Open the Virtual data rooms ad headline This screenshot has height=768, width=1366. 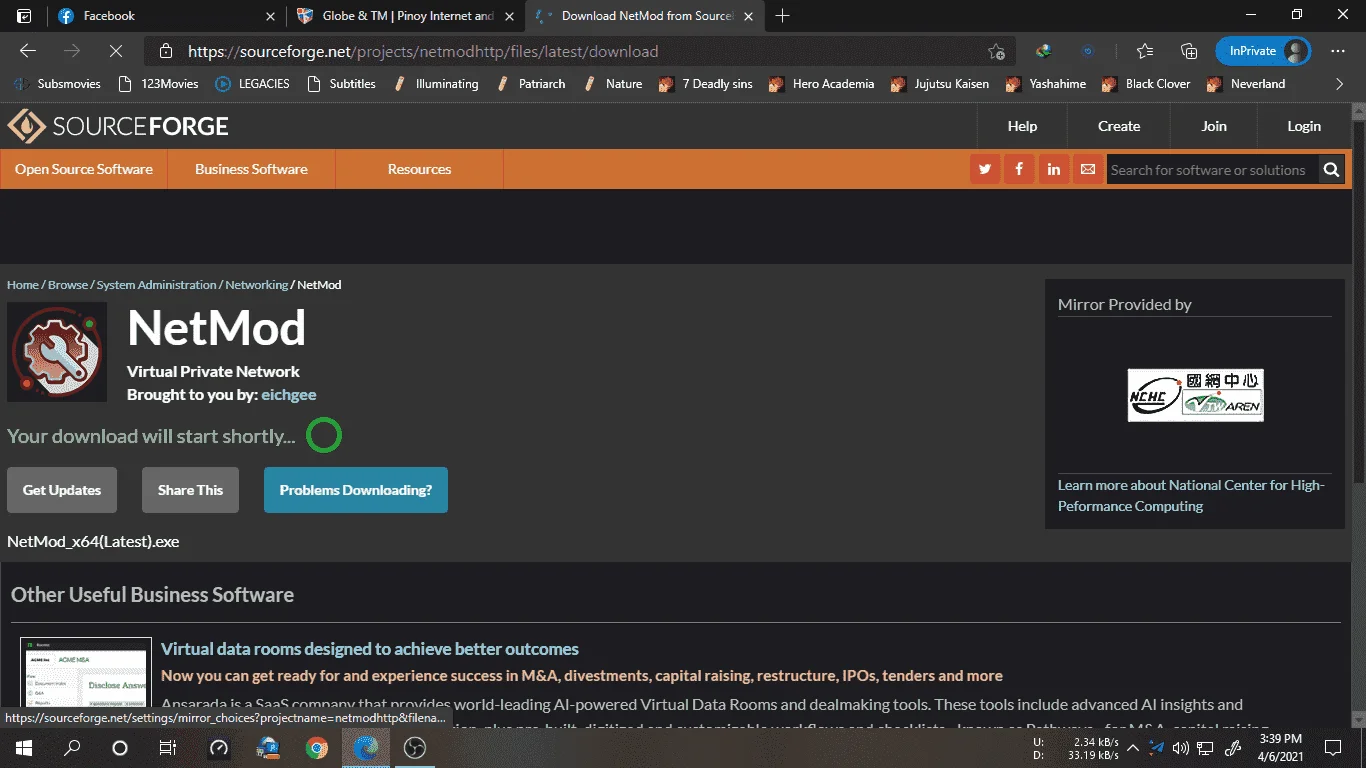pyautogui.click(x=370, y=649)
